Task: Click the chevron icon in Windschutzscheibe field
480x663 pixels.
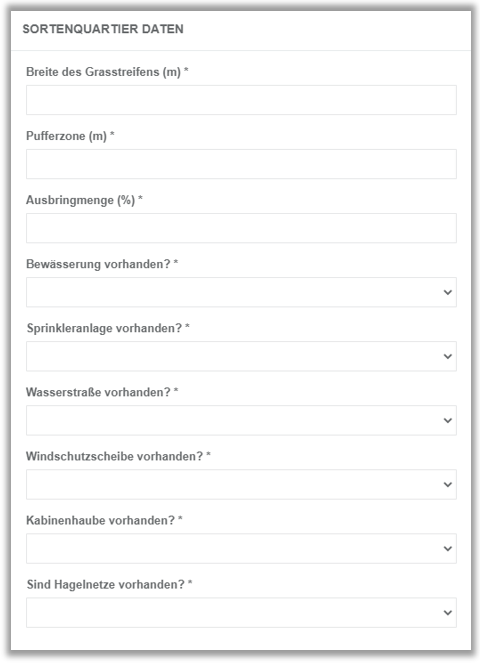Action: click(447, 485)
